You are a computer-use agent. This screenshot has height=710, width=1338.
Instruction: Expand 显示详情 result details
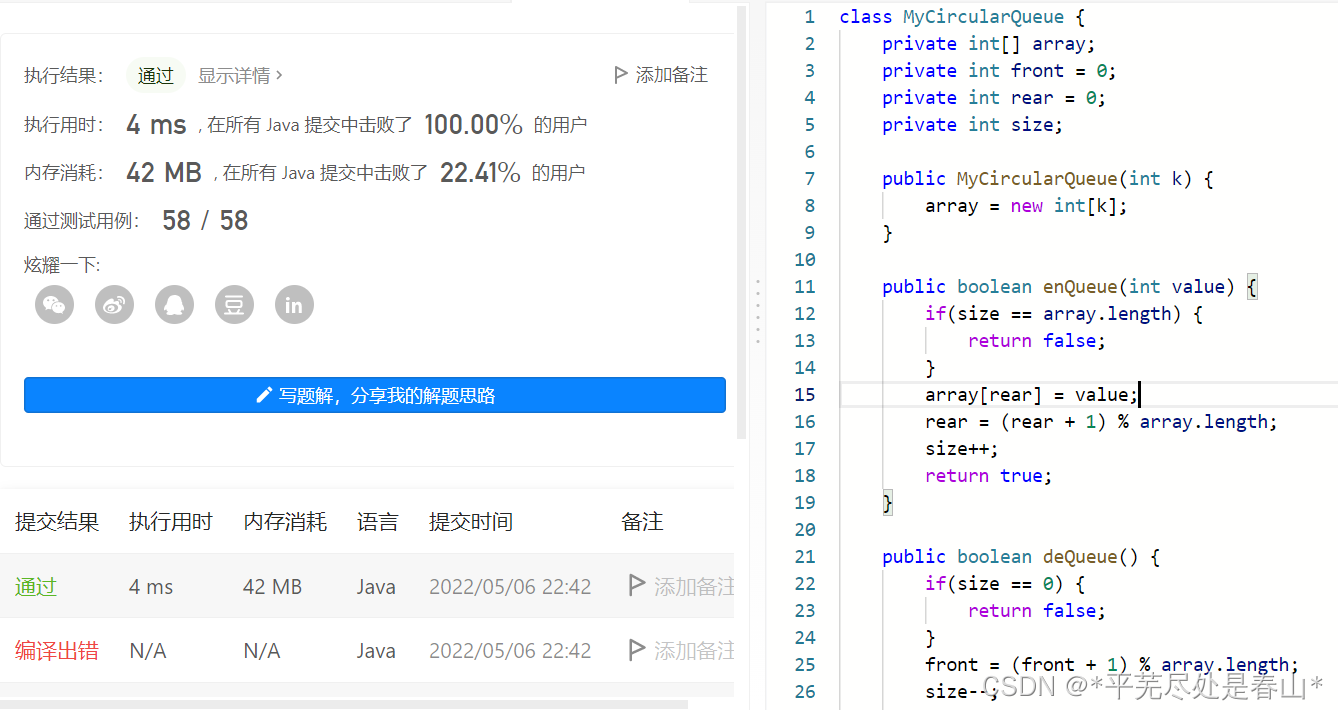click(x=240, y=75)
